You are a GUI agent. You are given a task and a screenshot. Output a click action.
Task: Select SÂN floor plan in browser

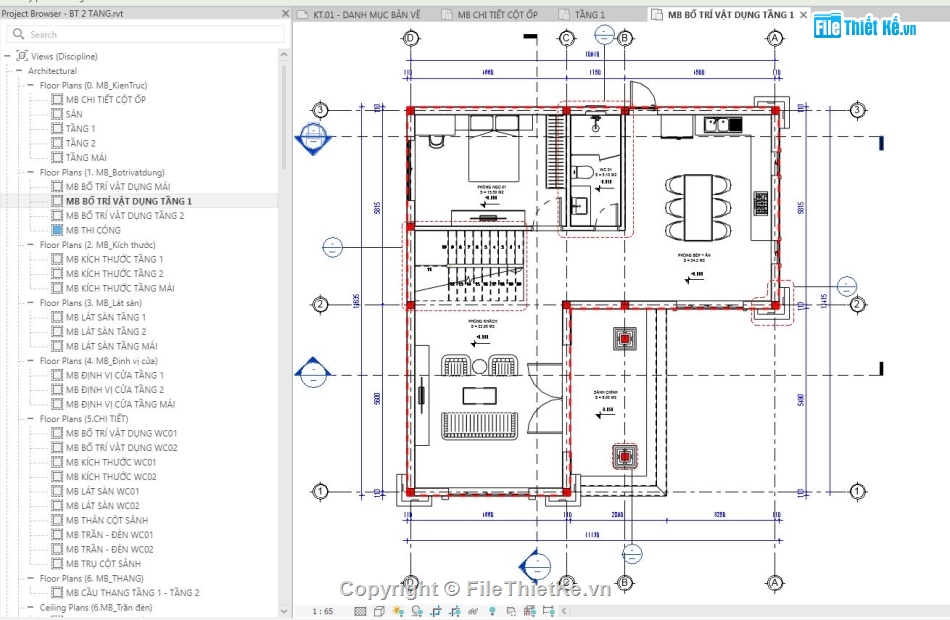74,114
